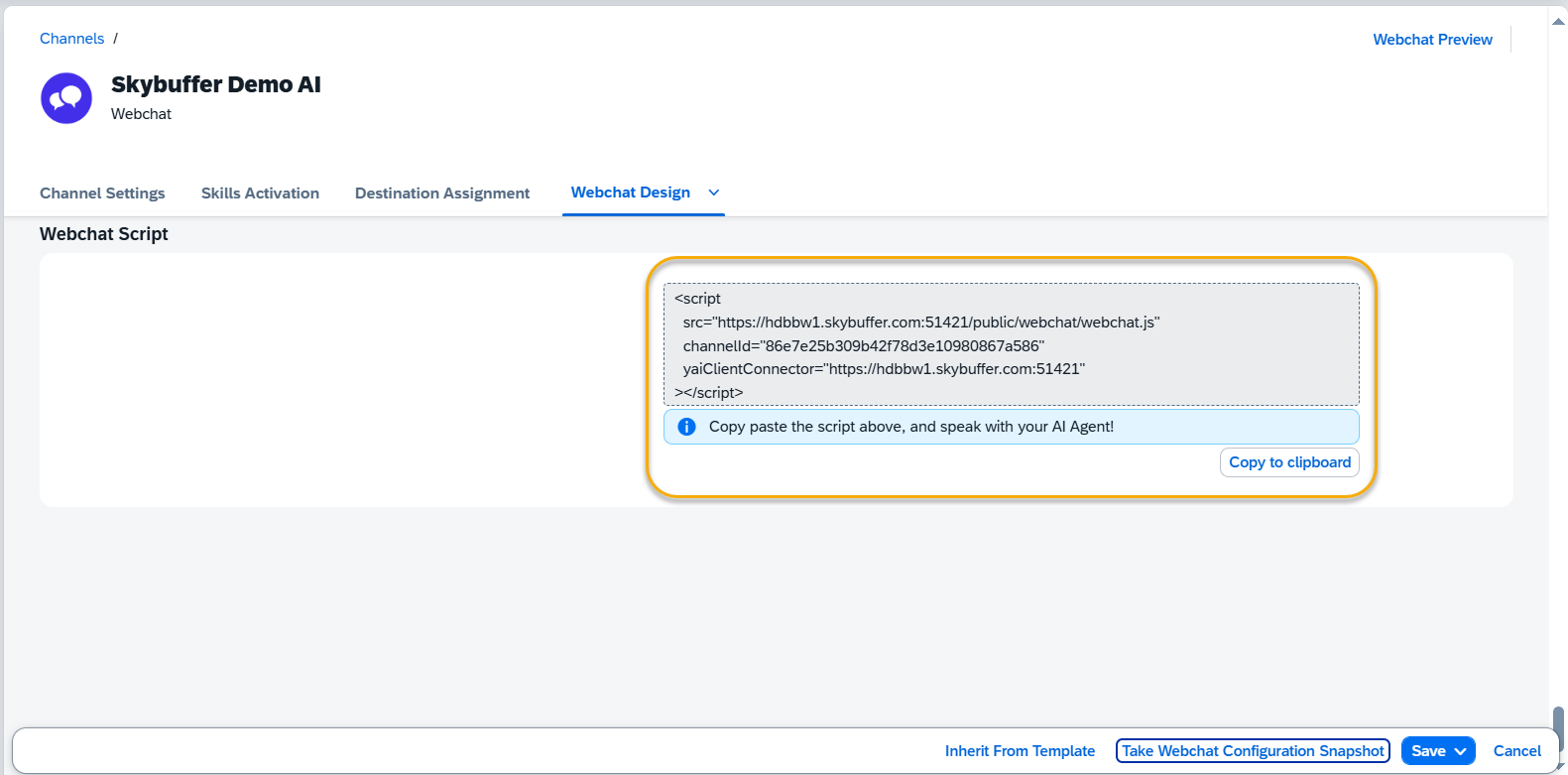Expand the Webchat Design tab dropdown arrow
1568x775 pixels.
click(713, 193)
